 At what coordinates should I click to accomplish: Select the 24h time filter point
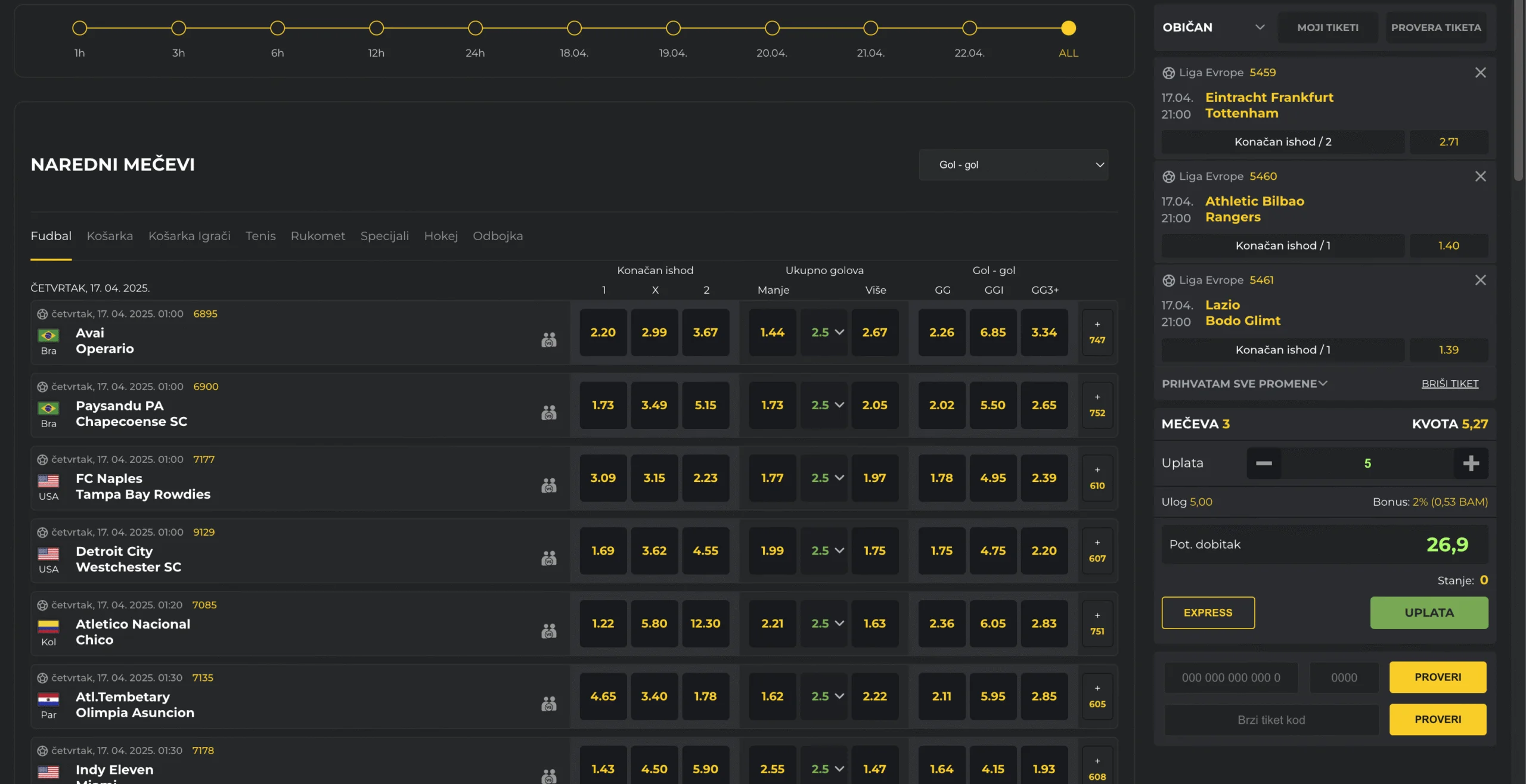[475, 28]
